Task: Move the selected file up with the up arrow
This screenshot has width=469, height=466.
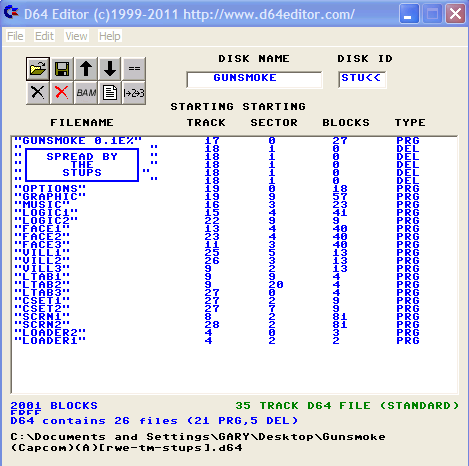Action: [86, 69]
